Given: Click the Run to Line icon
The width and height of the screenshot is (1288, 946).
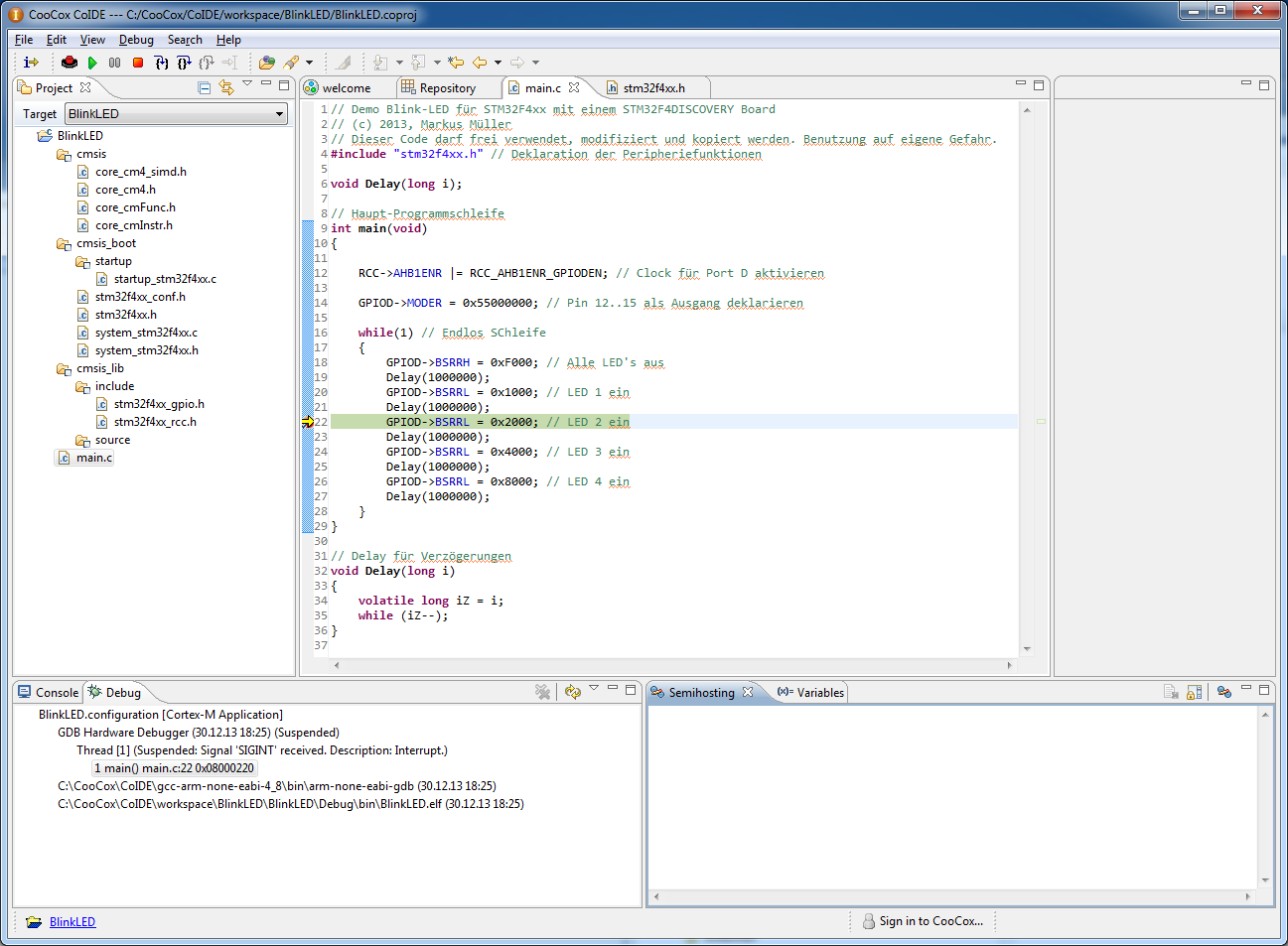Looking at the screenshot, I should 228,63.
